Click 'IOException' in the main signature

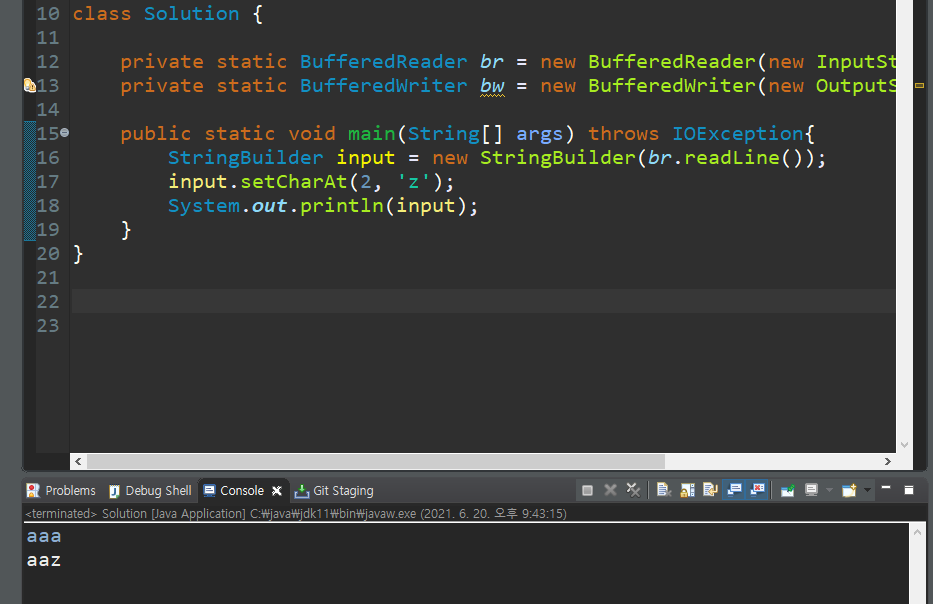[x=738, y=133]
